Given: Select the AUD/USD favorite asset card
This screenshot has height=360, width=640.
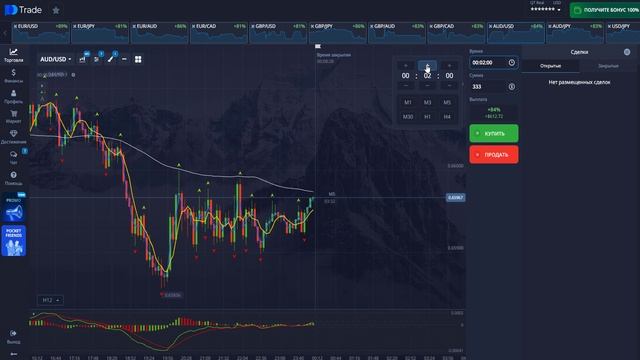Looking at the screenshot, I should click(x=516, y=33).
